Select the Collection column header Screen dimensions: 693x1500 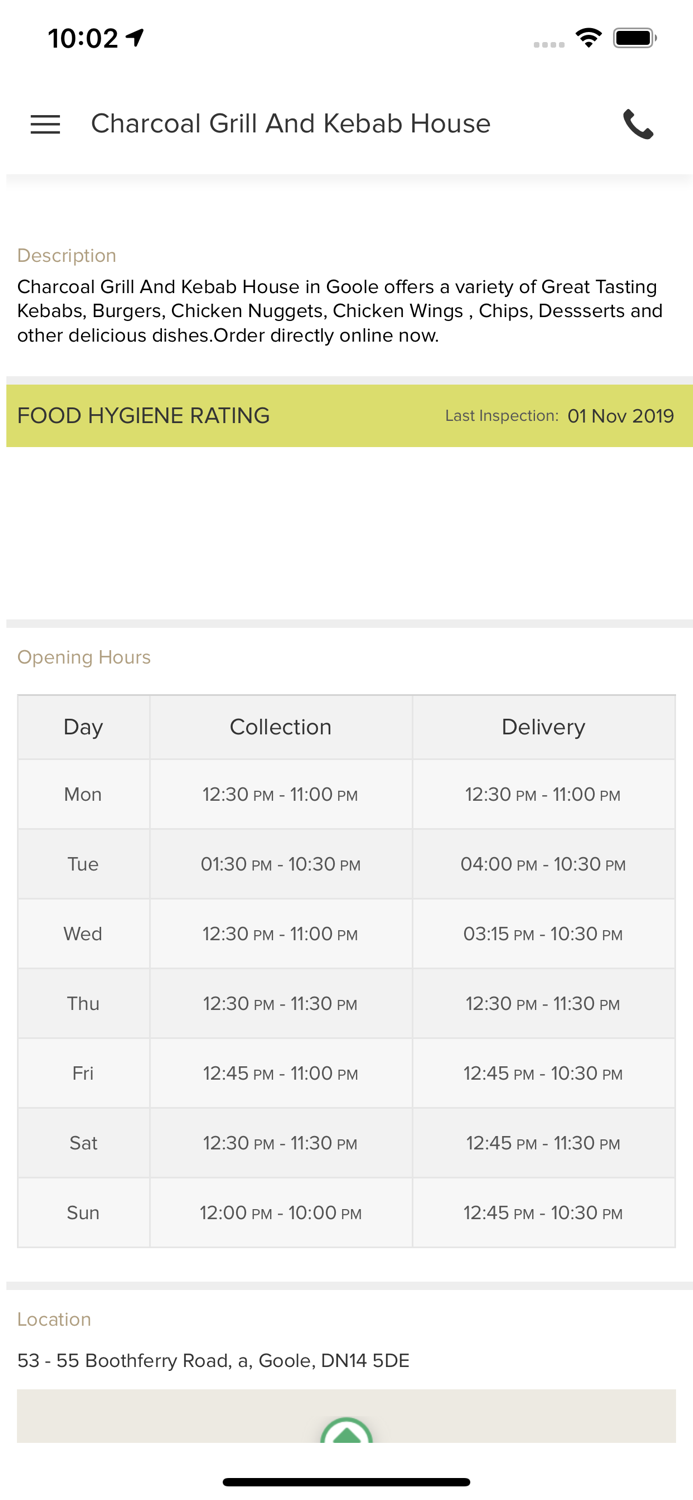click(x=281, y=727)
